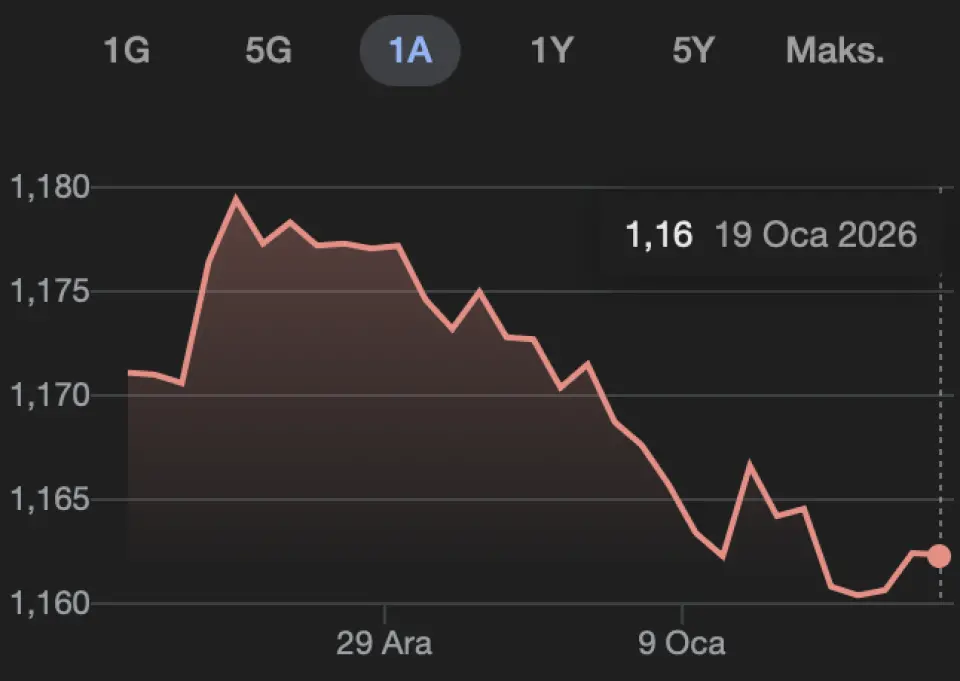The height and width of the screenshot is (681, 960).
Task: Click the x-axis tick above 29 Ara
Action: pyautogui.click(x=384, y=609)
